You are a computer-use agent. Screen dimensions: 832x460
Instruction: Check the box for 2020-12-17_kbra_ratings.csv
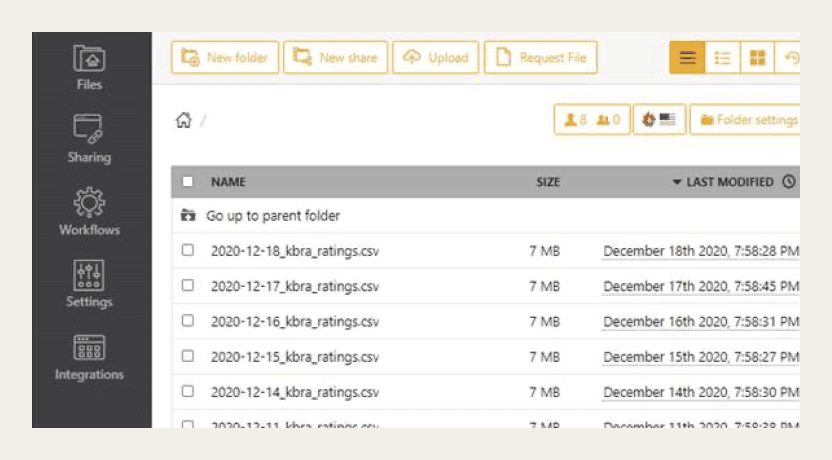pos(188,285)
